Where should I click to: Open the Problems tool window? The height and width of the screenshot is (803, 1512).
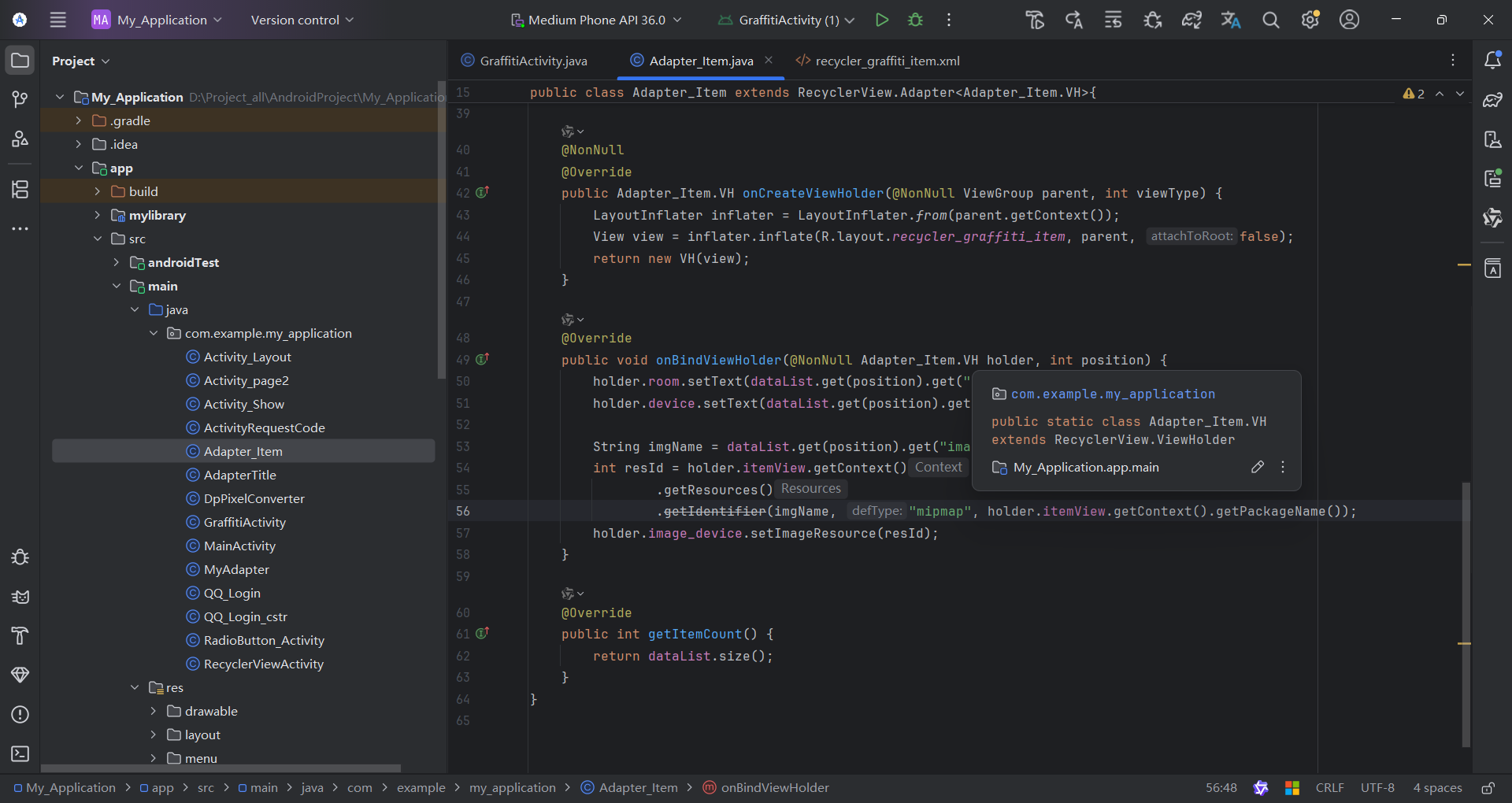point(20,714)
